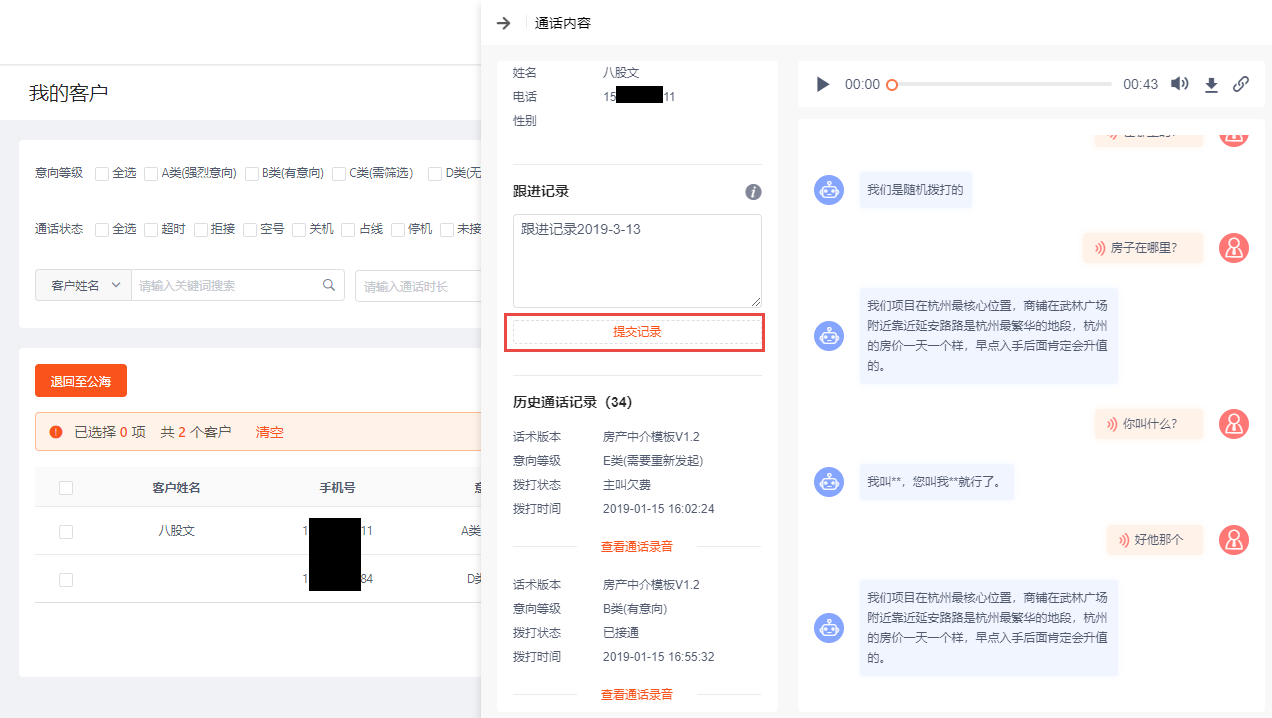Click the 主叫欠费 dial status value
The image size is (1272, 718).
click(627, 485)
